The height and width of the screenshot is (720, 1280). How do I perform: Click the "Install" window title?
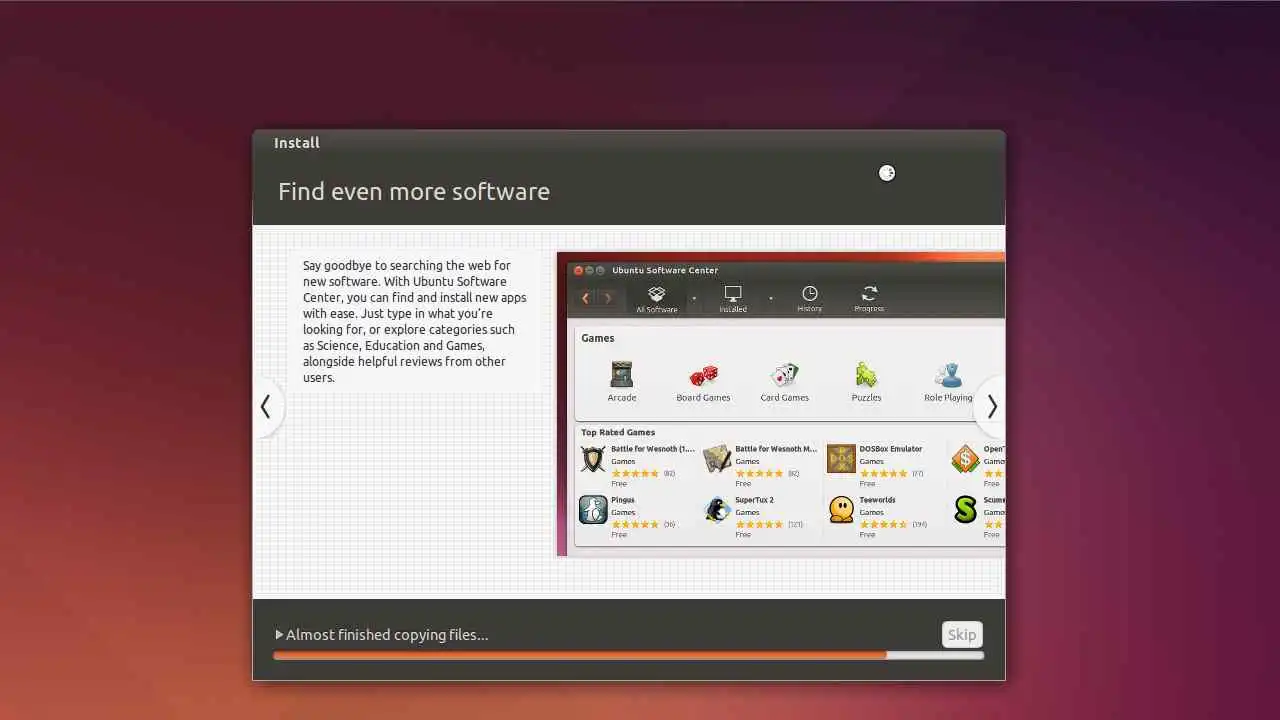tap(297, 143)
